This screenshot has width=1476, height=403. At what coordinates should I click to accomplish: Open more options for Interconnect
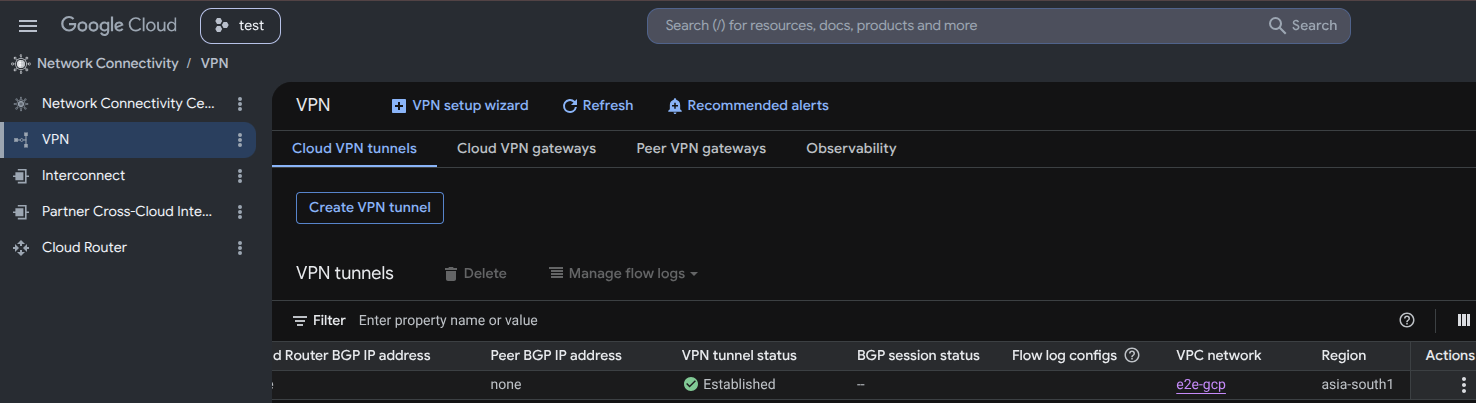pyautogui.click(x=239, y=175)
